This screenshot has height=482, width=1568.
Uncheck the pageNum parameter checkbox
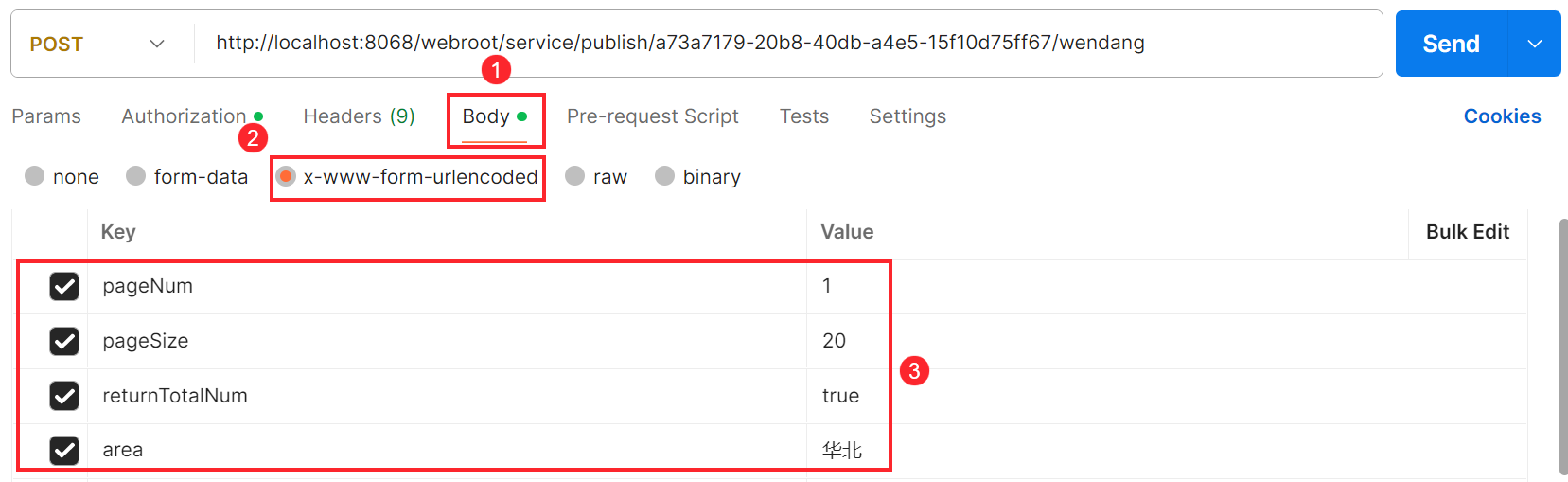click(x=64, y=286)
